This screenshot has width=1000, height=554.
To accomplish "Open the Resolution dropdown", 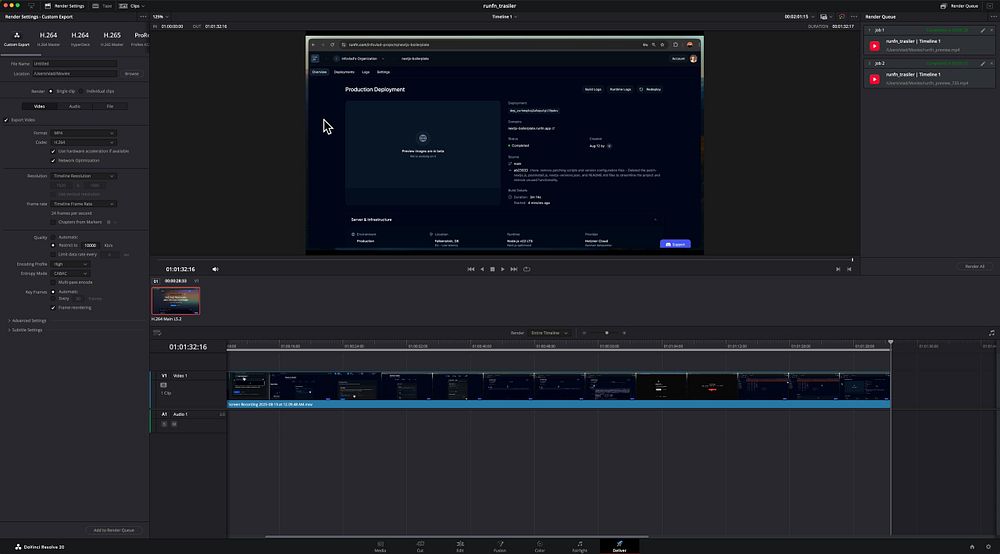I will pyautogui.click(x=83, y=176).
